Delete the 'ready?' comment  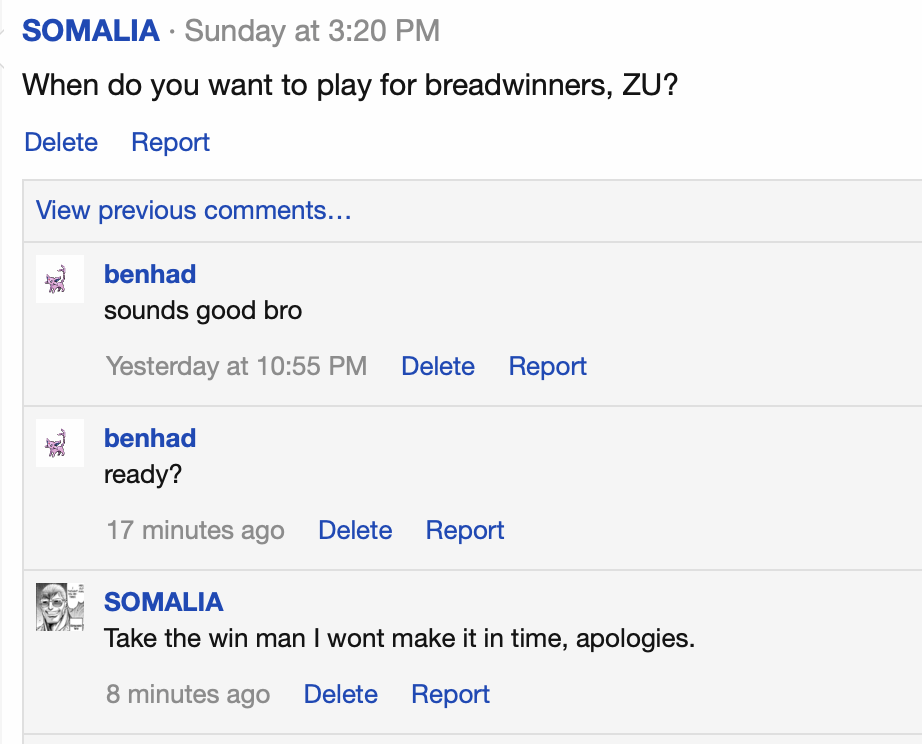[x=354, y=530]
